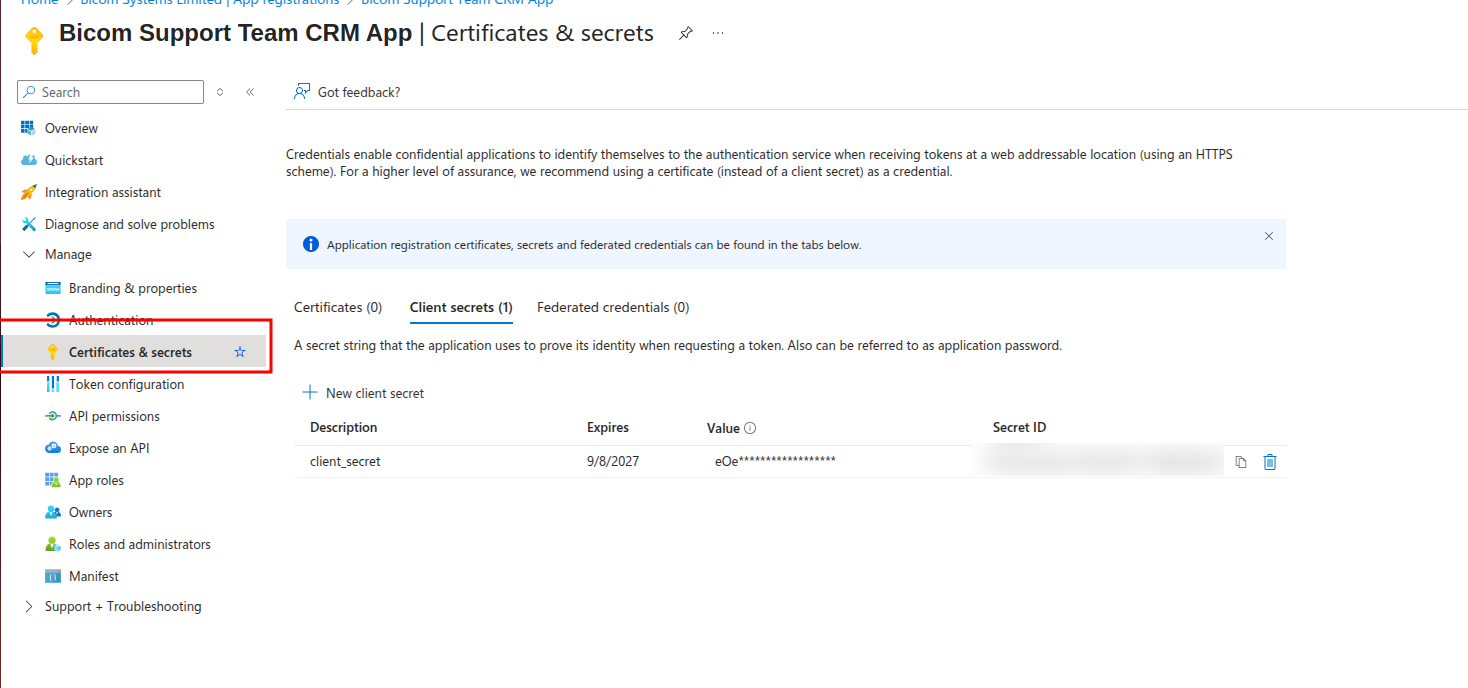Click the Secret ID column header
1468x688 pixels.
point(1019,427)
